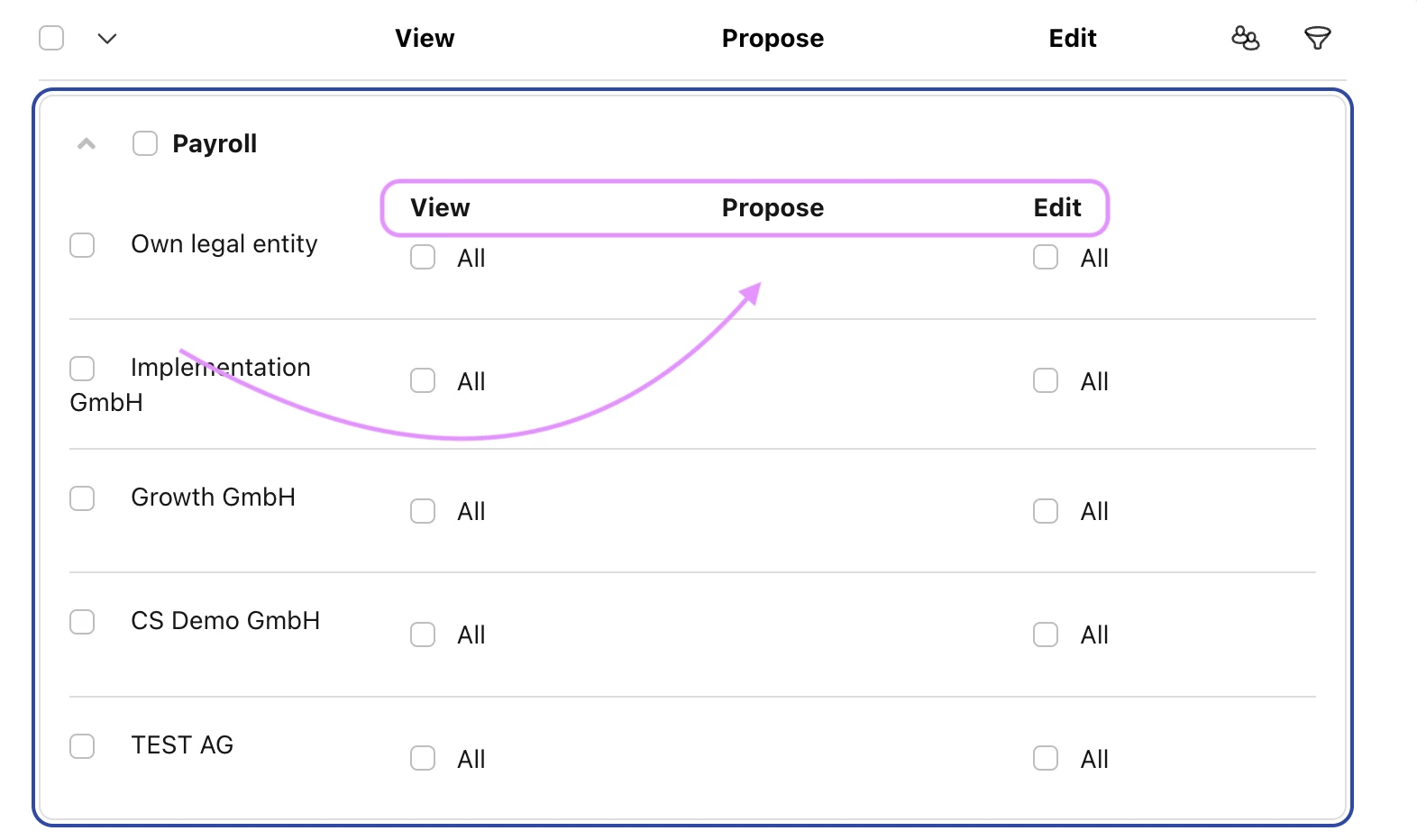Viewport: 1417px width, 840px height.
Task: Click the top Propose column header
Action: (772, 38)
